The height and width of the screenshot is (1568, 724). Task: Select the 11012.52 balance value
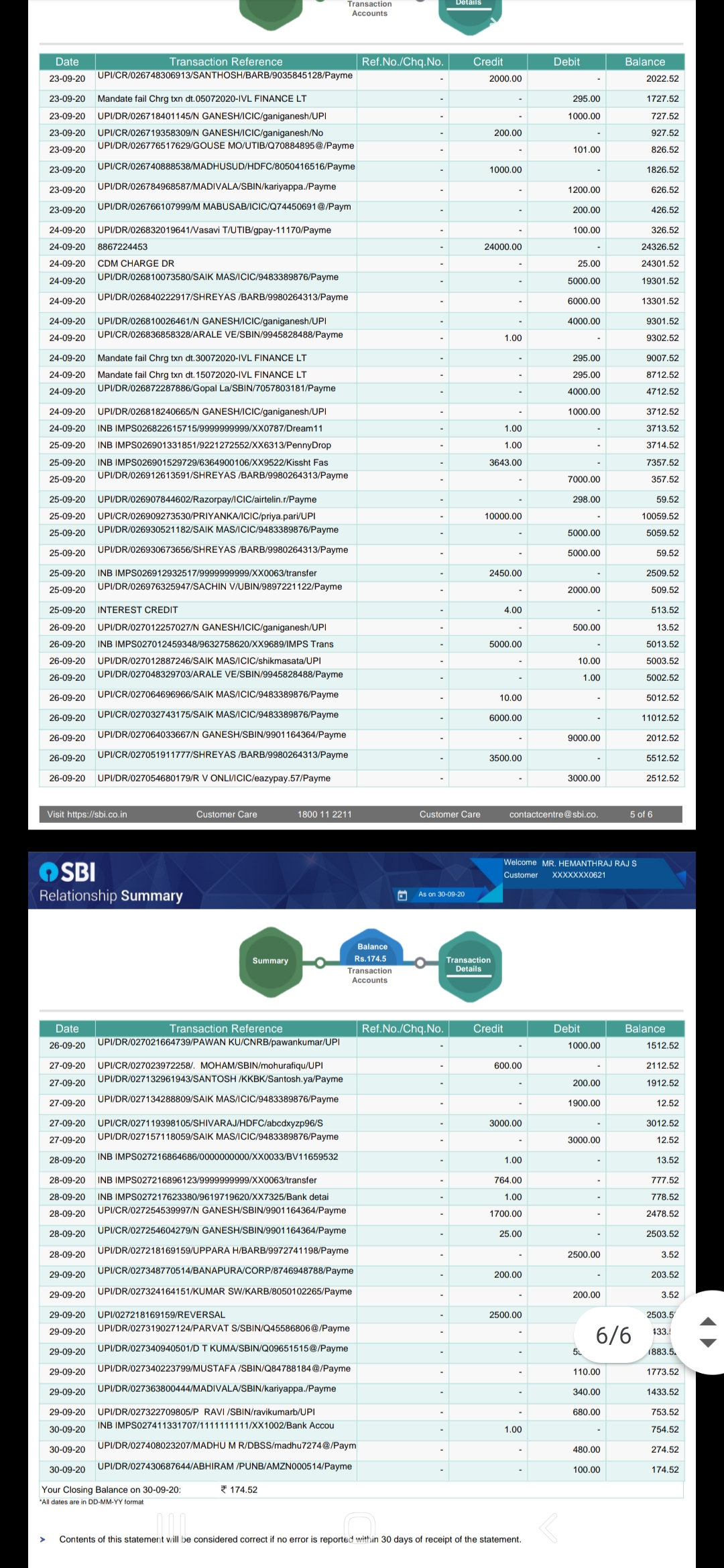[x=660, y=718]
